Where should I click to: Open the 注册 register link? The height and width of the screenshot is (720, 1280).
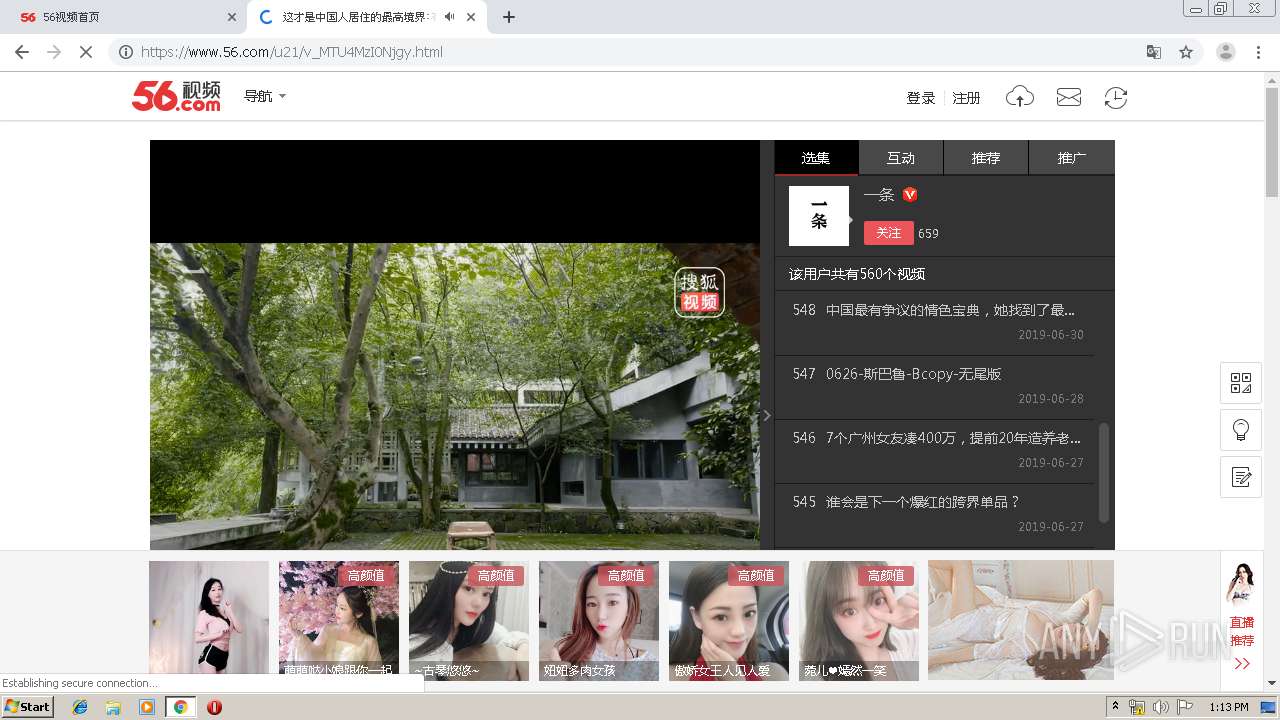(x=966, y=97)
